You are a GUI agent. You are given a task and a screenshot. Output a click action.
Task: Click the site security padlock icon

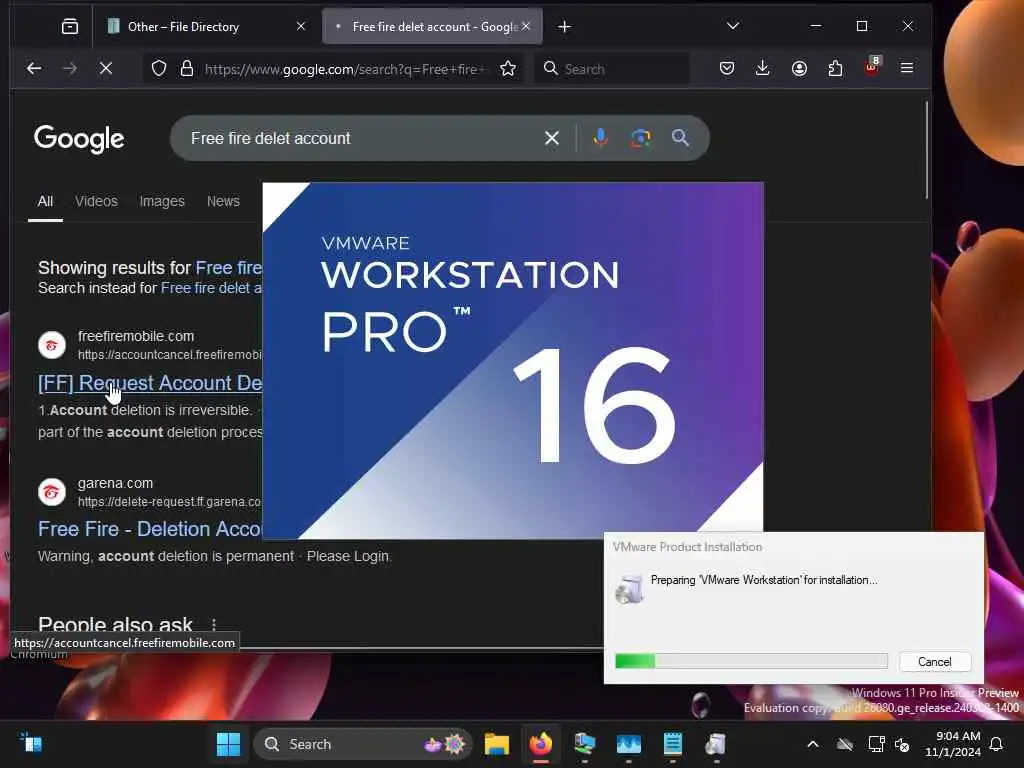pyautogui.click(x=187, y=69)
